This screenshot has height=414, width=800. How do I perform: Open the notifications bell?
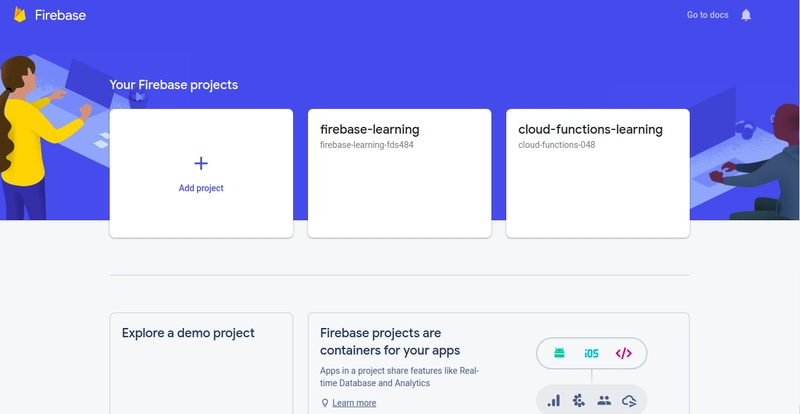746,15
